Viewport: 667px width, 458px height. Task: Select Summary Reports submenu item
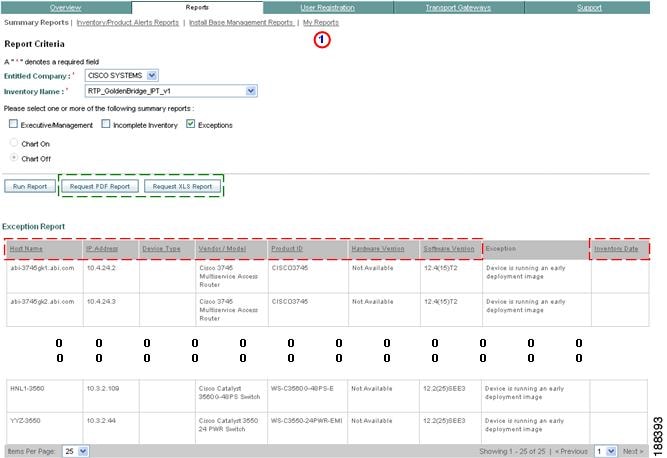pyautogui.click(x=36, y=23)
